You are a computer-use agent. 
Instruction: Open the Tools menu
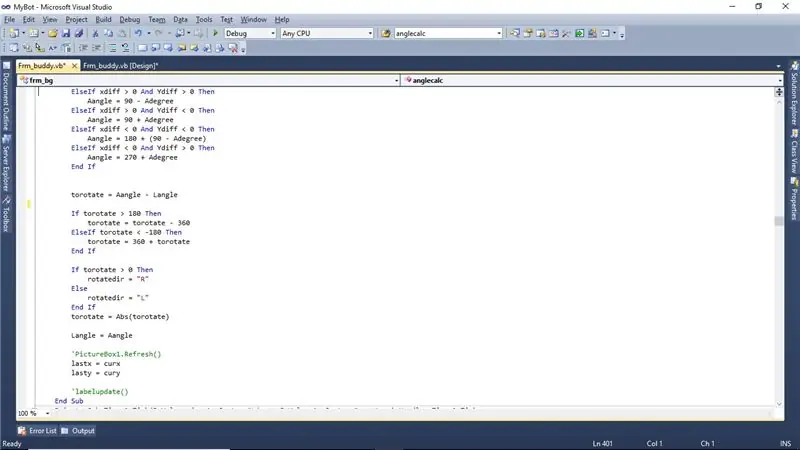(204, 19)
